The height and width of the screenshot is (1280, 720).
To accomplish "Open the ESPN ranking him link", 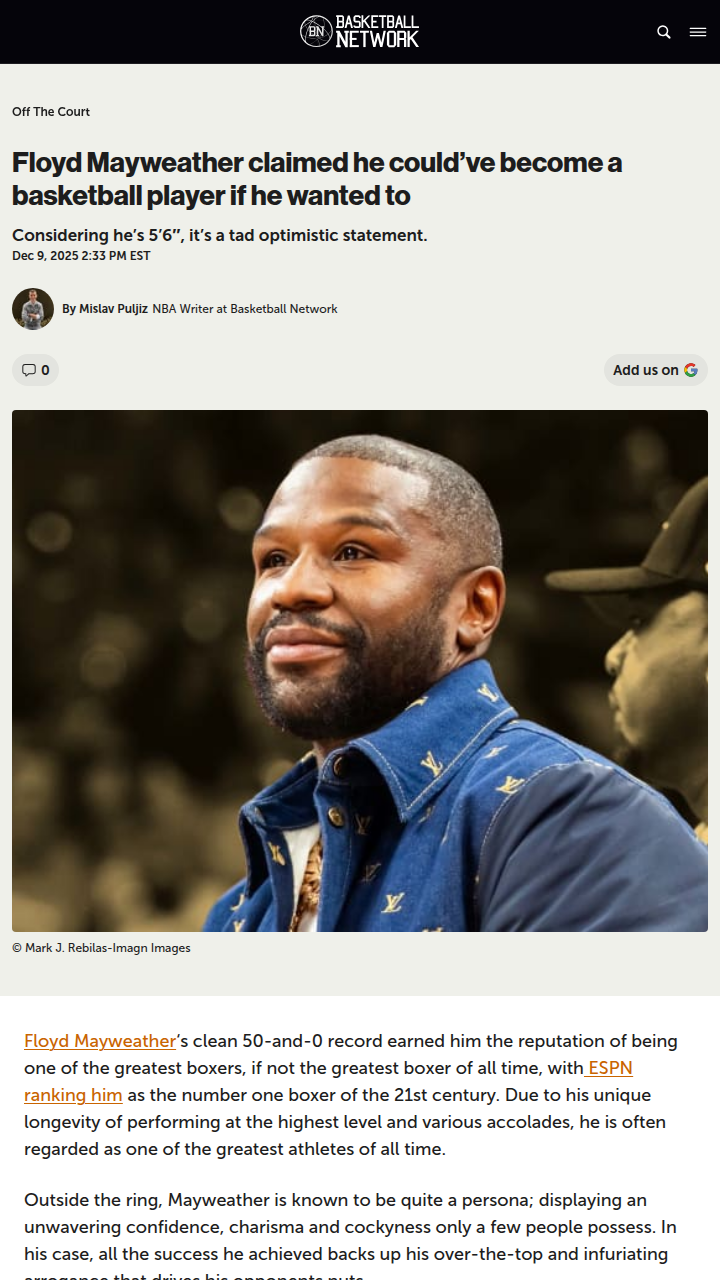I will [x=329, y=1081].
